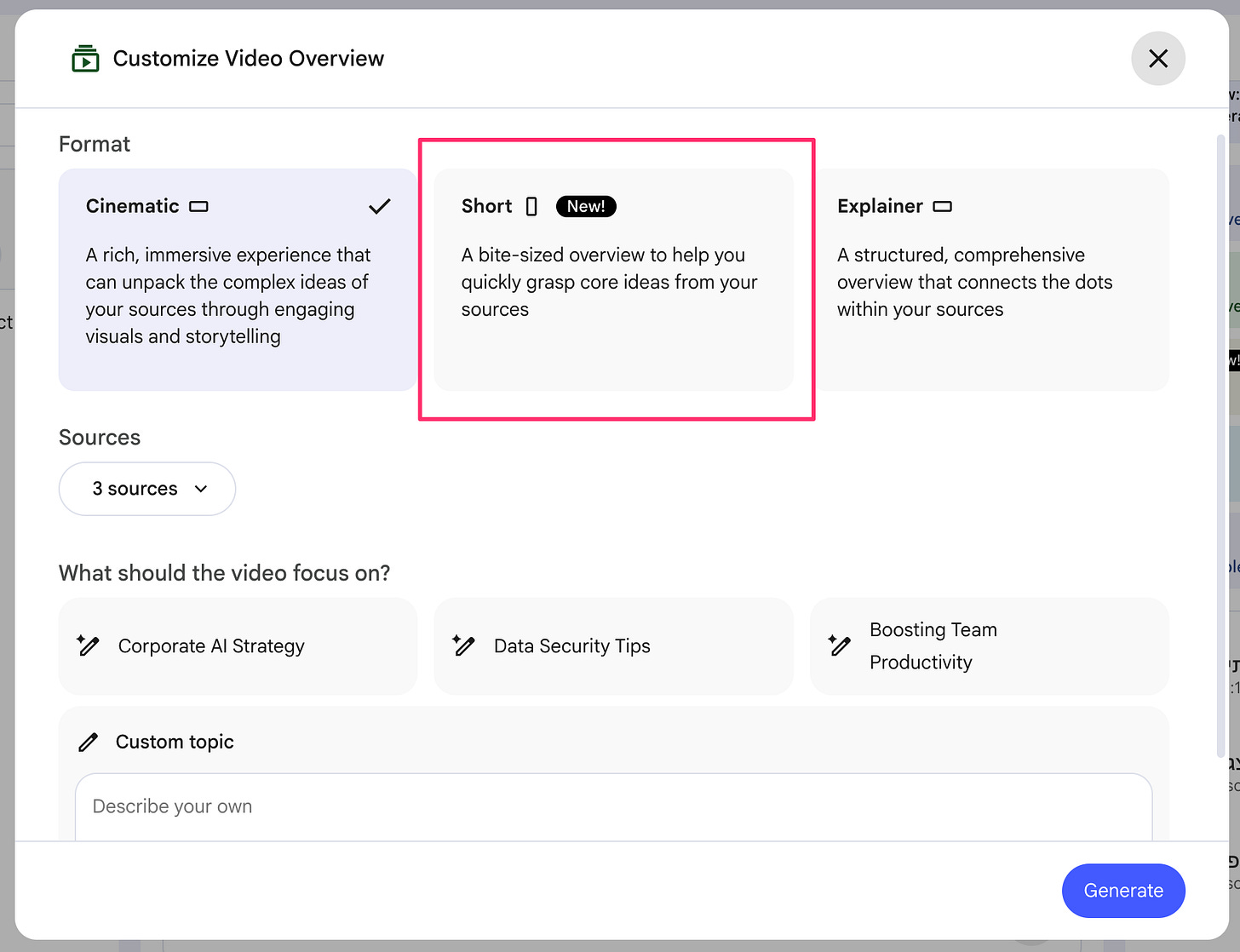Click the 'What should the video focus on?' heading
The width and height of the screenshot is (1240, 952).
pos(225,573)
